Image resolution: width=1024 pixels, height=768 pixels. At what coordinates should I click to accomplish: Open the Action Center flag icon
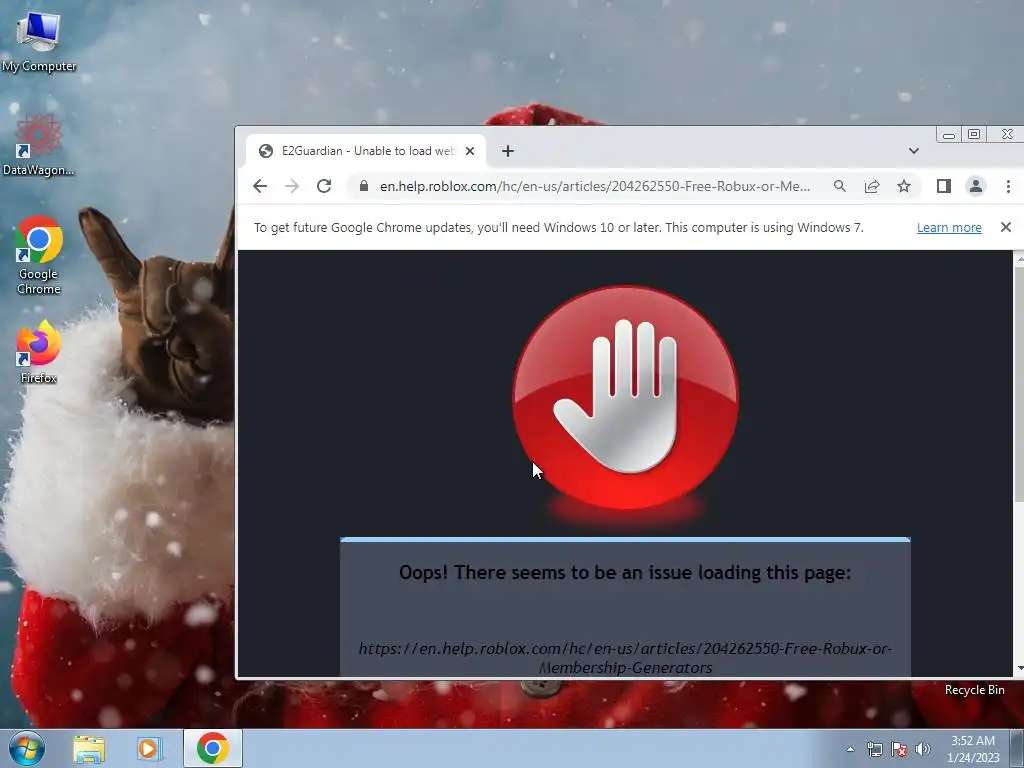point(899,749)
